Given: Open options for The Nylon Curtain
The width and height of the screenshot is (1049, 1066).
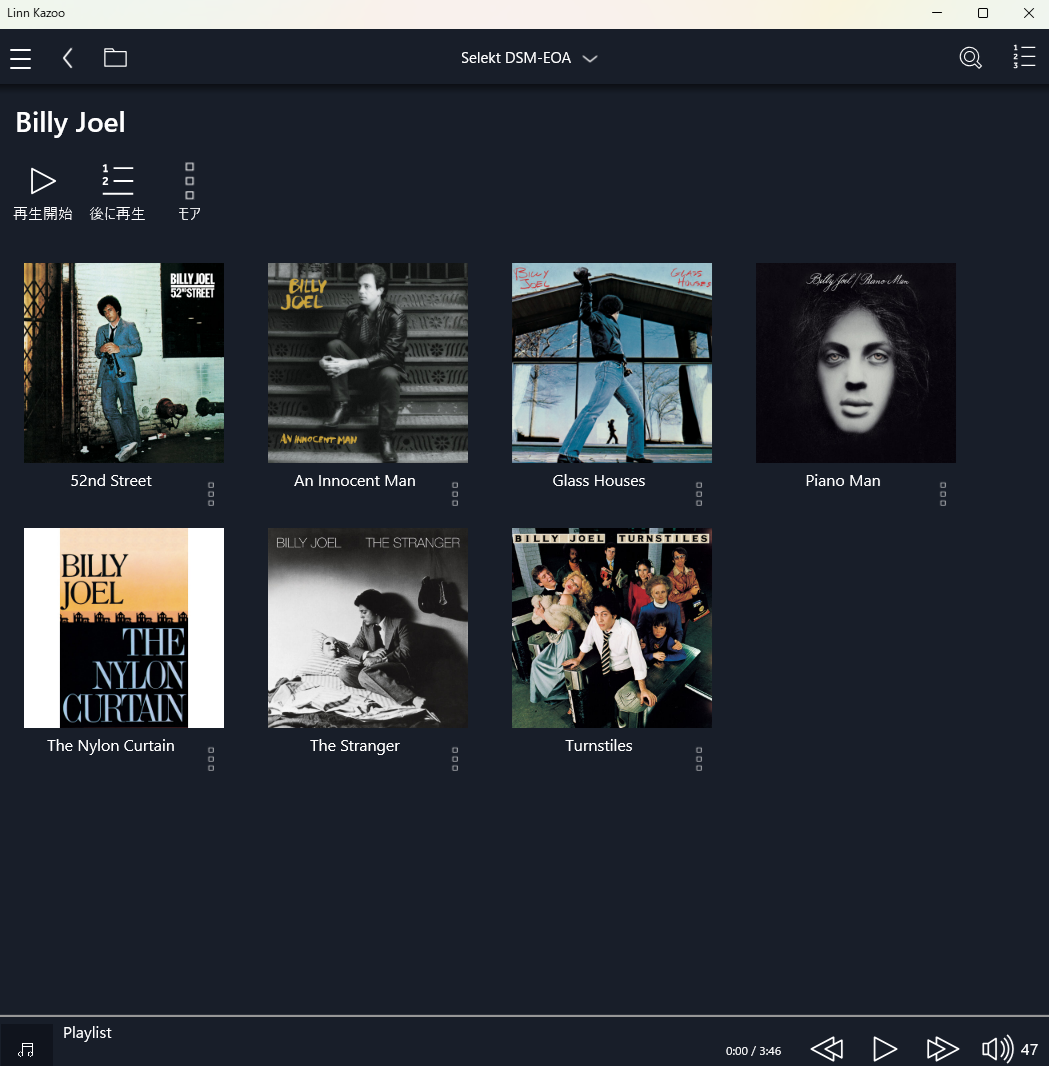Looking at the screenshot, I should (x=211, y=759).
